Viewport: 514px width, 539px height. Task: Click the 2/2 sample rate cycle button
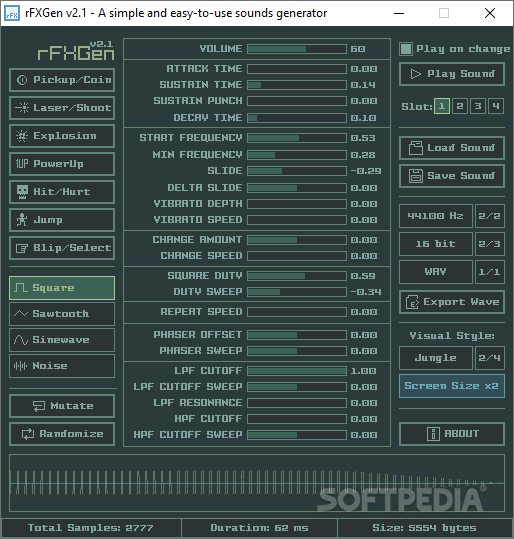click(x=490, y=216)
